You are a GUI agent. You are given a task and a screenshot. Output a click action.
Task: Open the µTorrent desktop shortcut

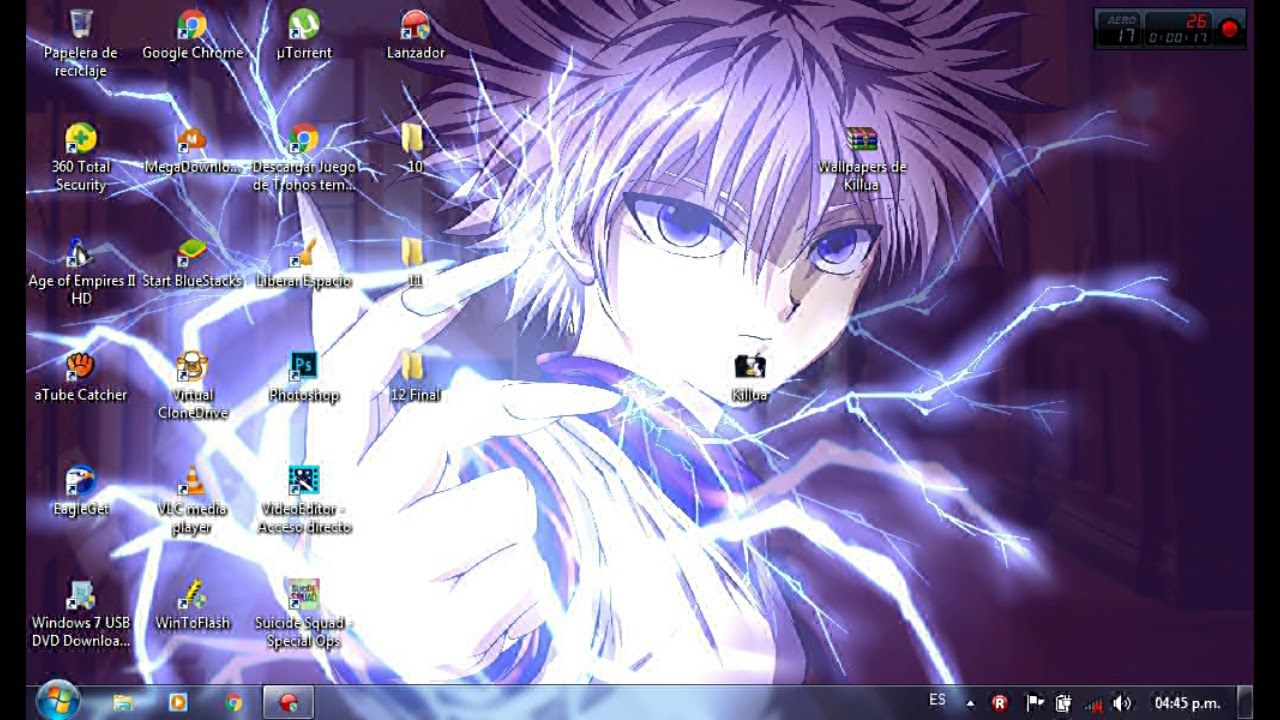[303, 35]
